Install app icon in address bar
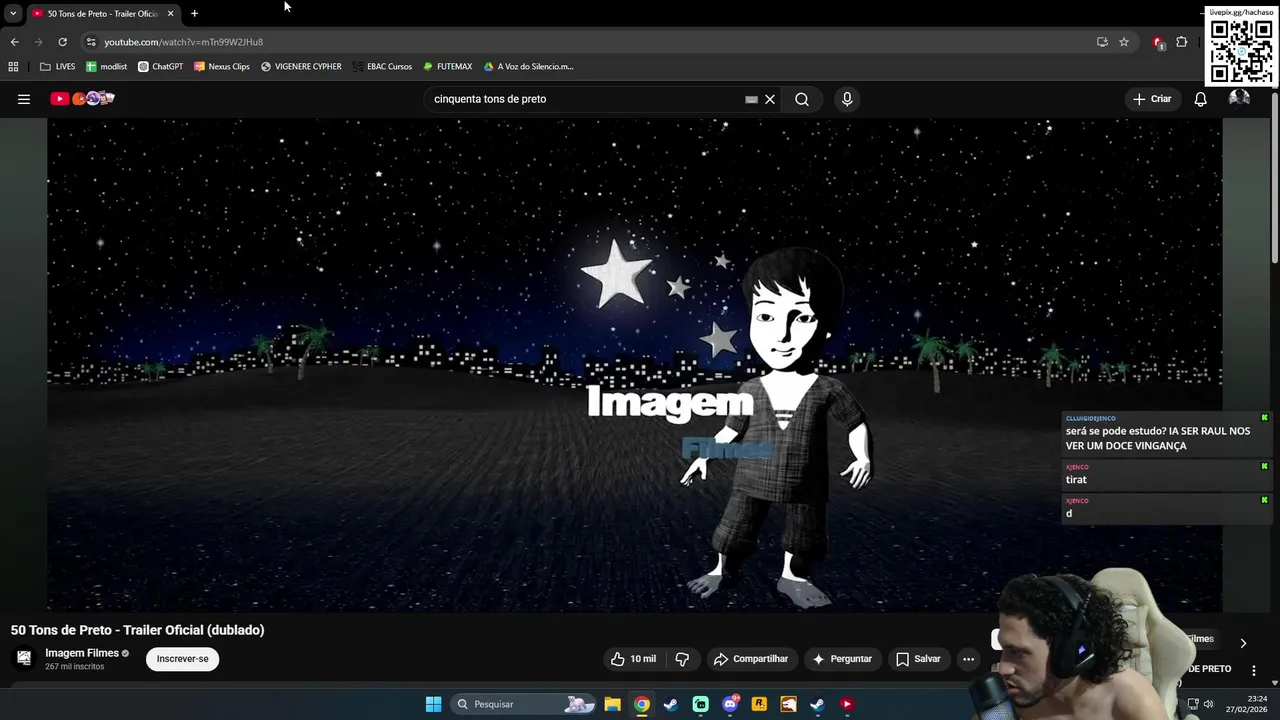This screenshot has height=720, width=1280. click(1102, 42)
